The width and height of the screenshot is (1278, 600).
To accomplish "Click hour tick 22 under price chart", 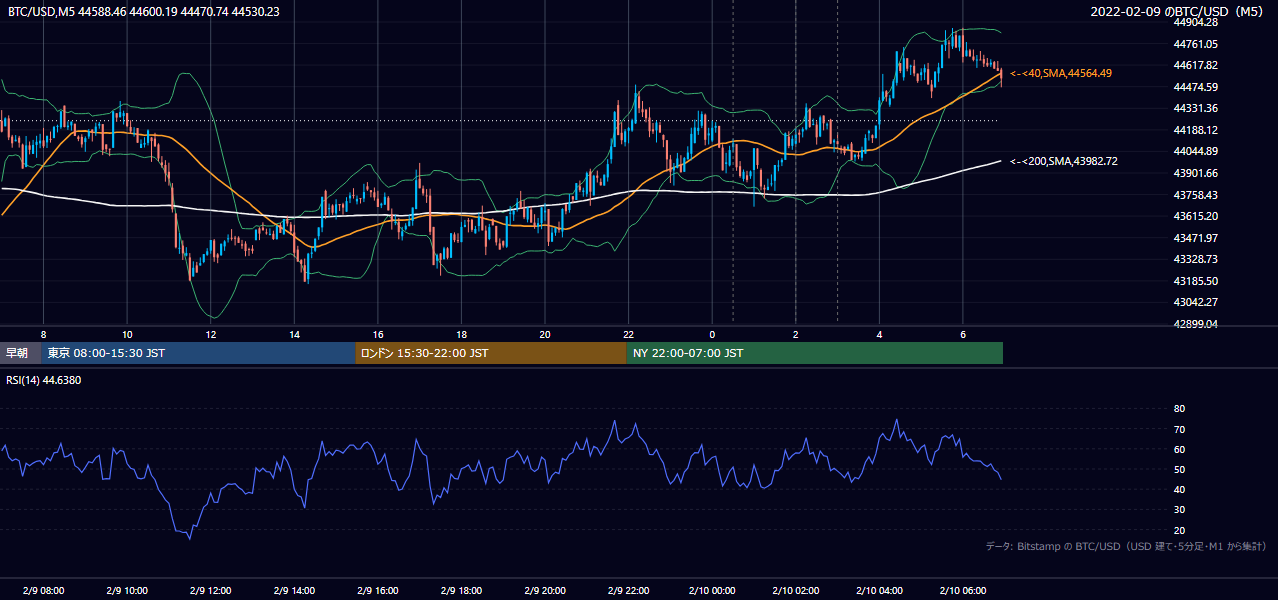I will [x=628, y=334].
